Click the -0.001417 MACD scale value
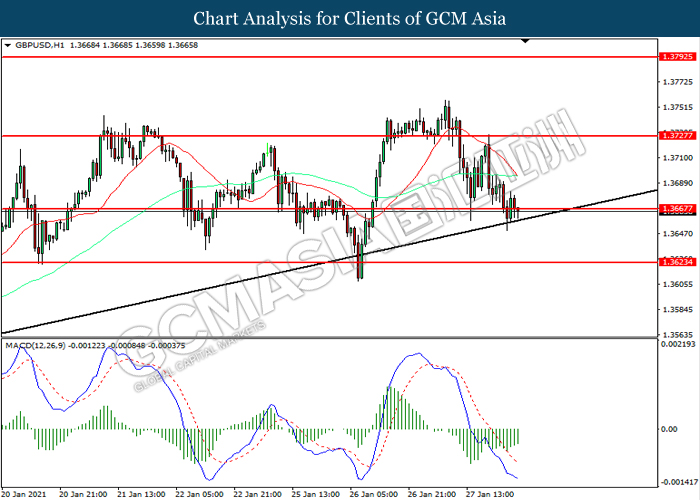 [x=678, y=481]
